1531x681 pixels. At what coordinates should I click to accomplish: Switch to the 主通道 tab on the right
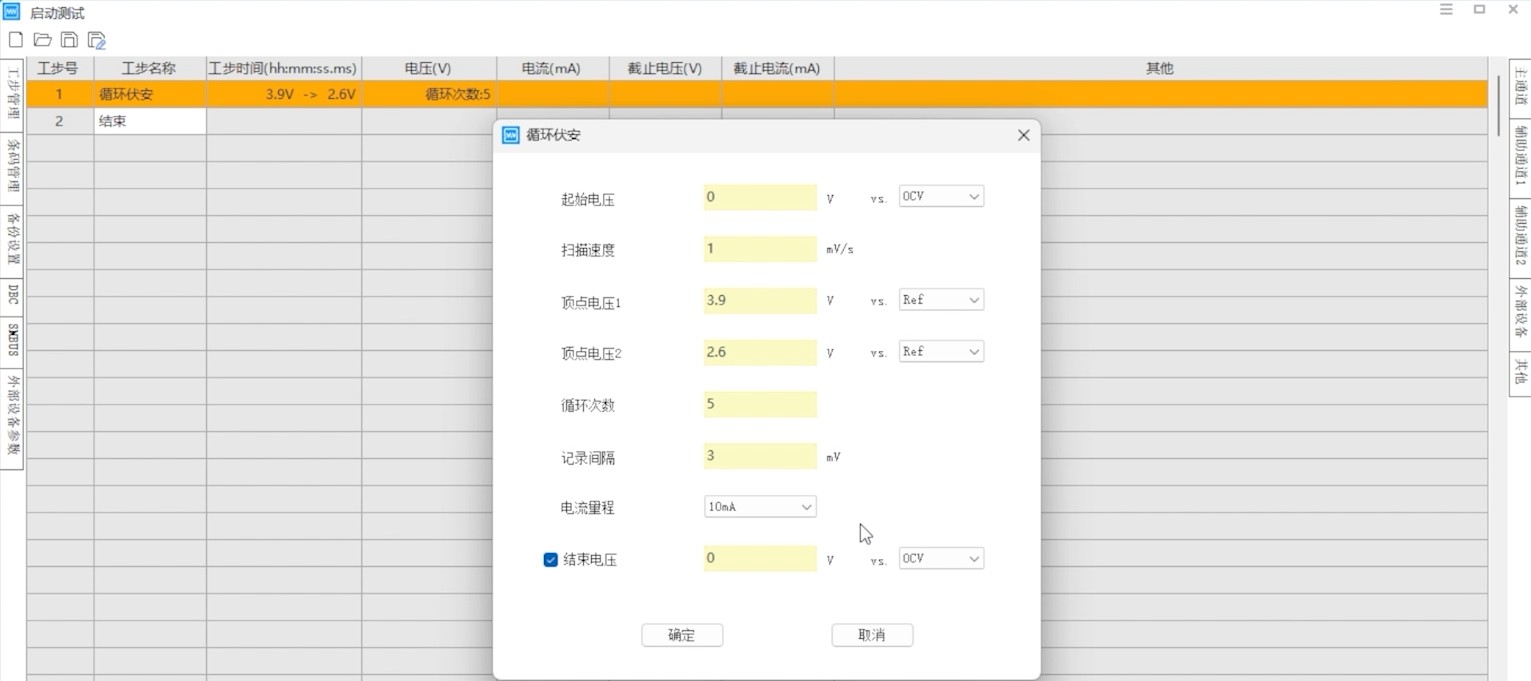1520,85
